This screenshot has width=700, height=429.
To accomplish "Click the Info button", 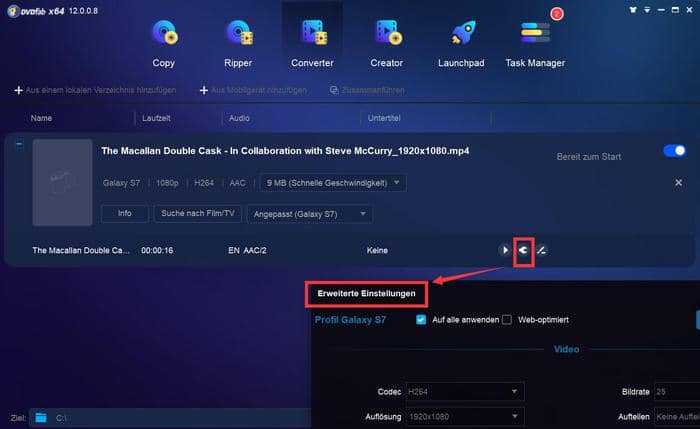I will pyautogui.click(x=125, y=213).
